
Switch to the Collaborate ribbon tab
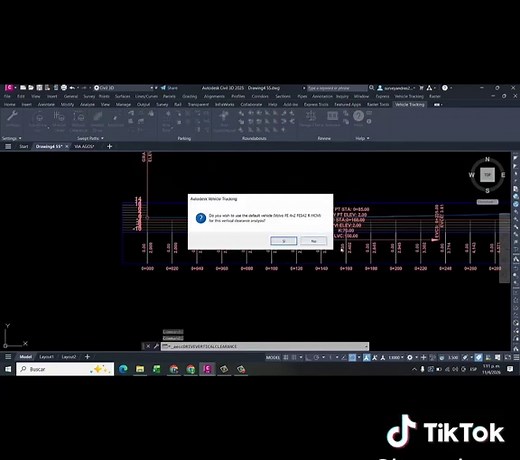[251, 104]
